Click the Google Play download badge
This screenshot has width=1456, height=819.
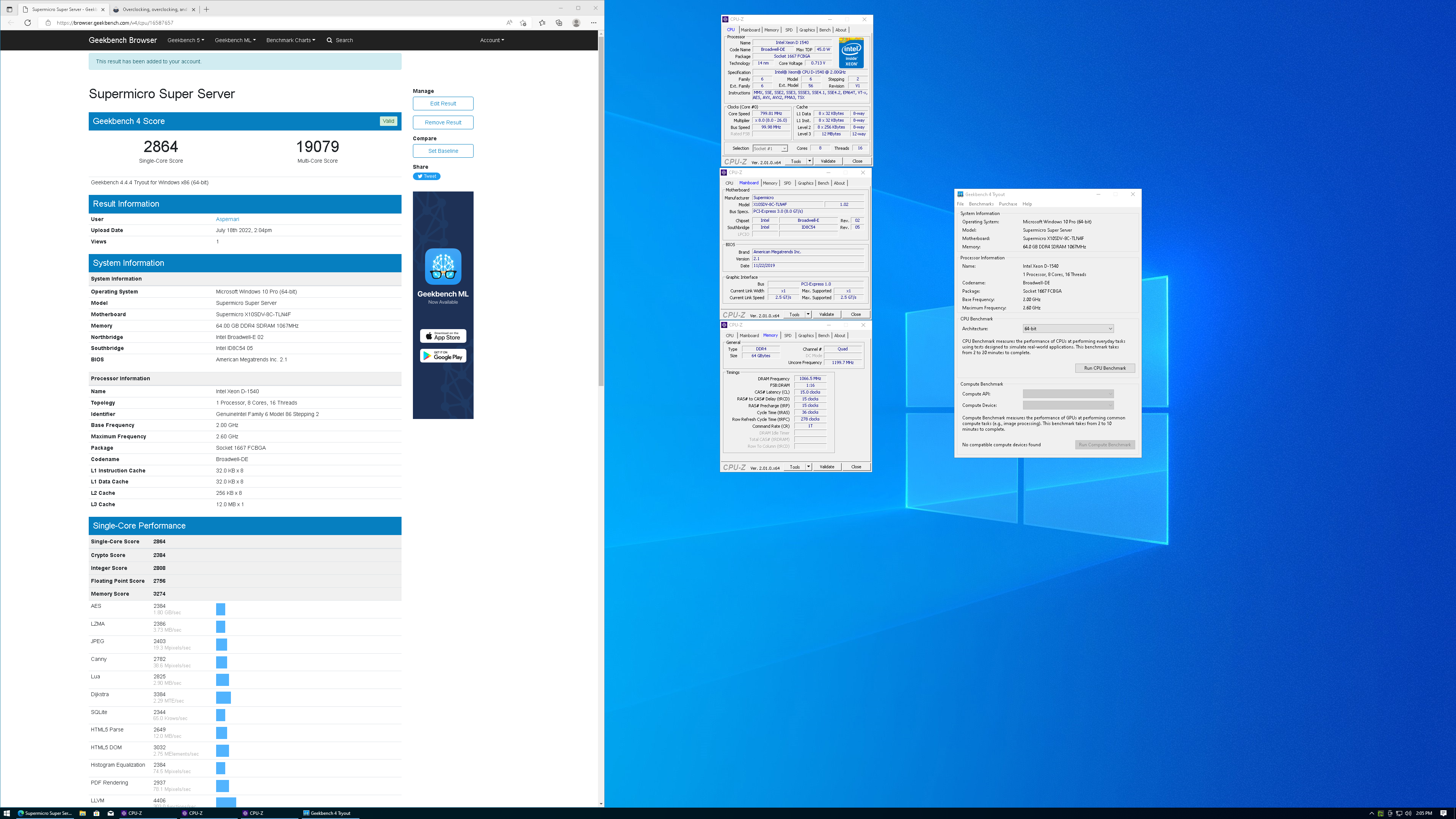click(443, 356)
